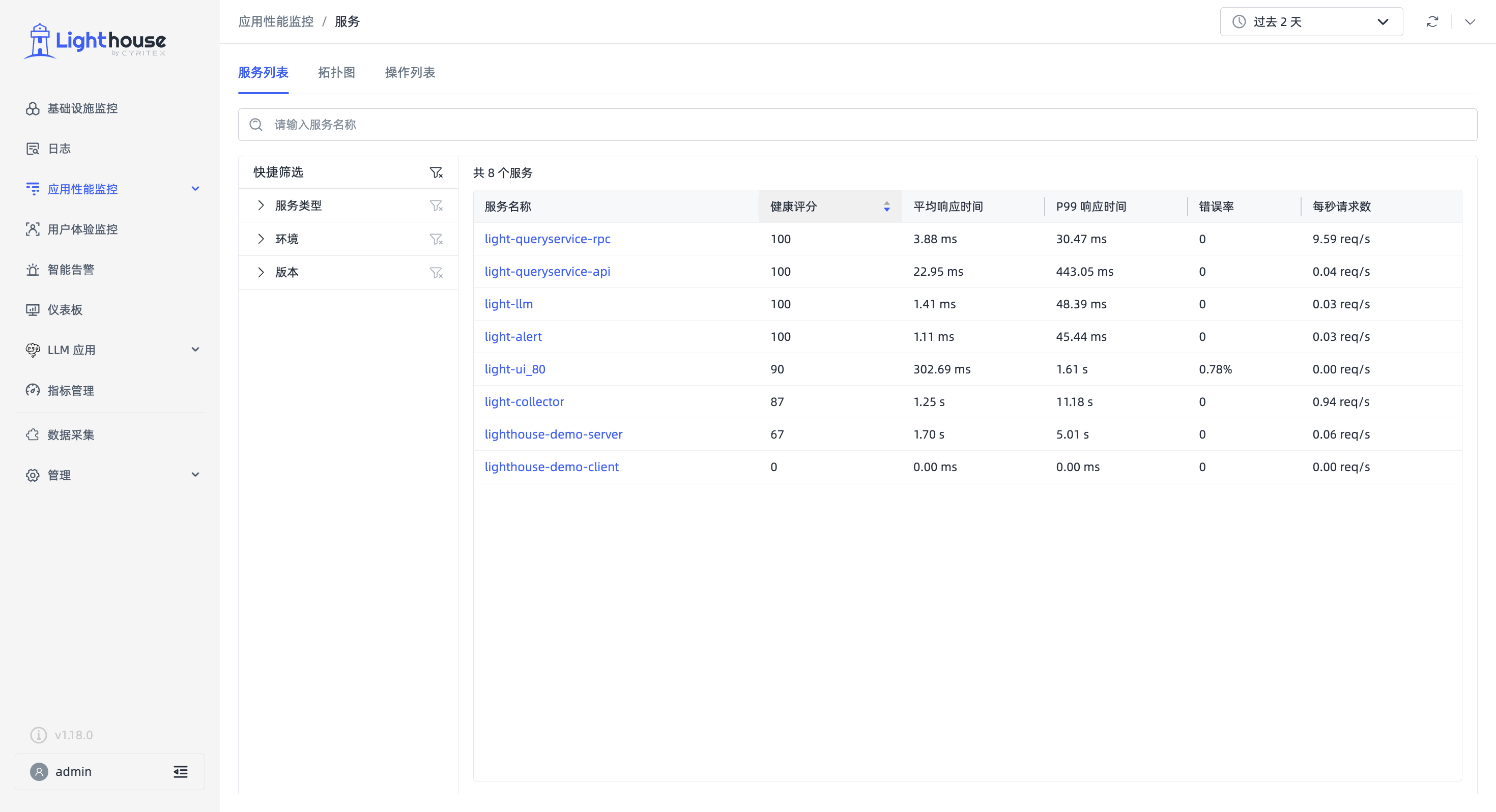This screenshot has width=1496, height=812.
Task: Click the refresh icon
Action: coord(1433,21)
